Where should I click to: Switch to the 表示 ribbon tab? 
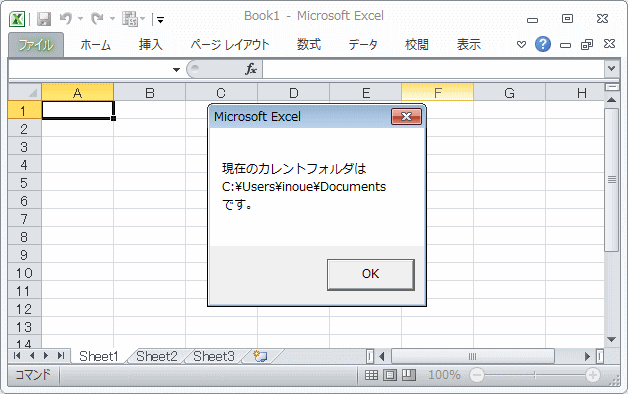[x=469, y=45]
